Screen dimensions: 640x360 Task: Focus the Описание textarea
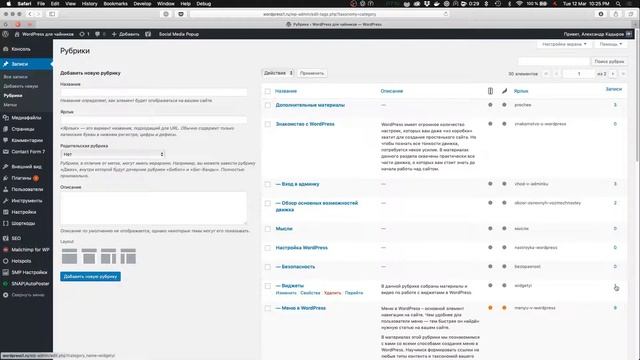click(x=153, y=208)
